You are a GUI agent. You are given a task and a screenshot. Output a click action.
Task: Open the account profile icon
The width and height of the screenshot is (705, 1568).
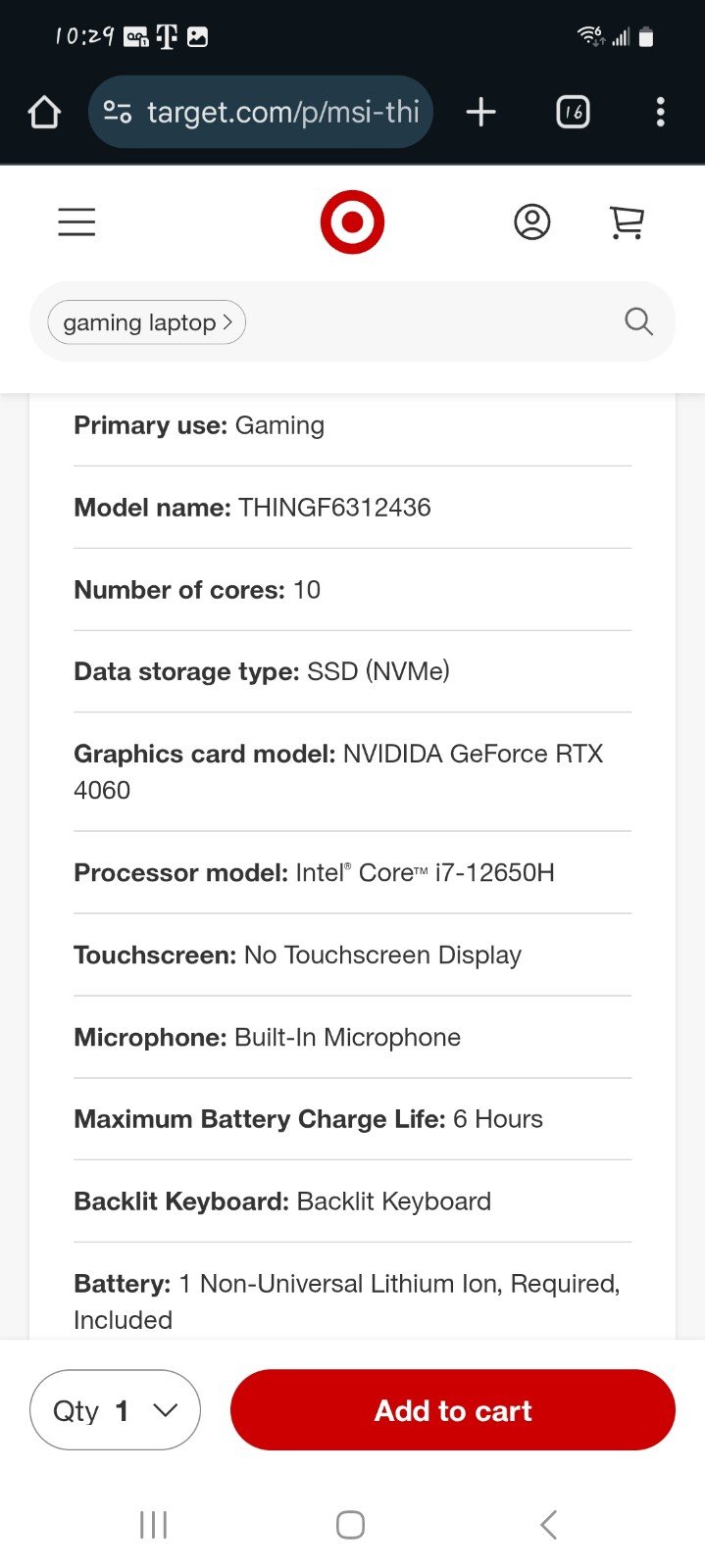pyautogui.click(x=532, y=222)
